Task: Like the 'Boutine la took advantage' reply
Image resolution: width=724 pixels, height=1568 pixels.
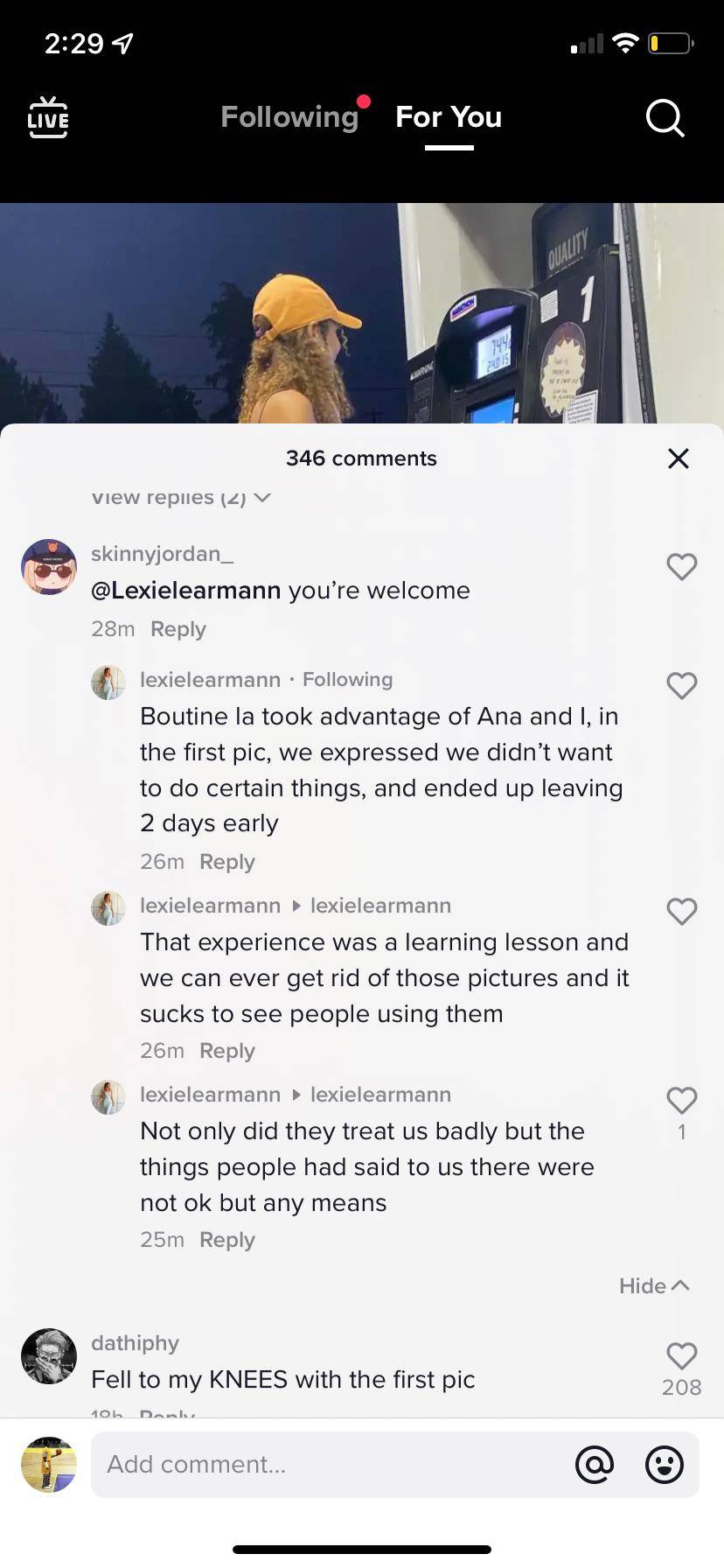Action: 681,686
